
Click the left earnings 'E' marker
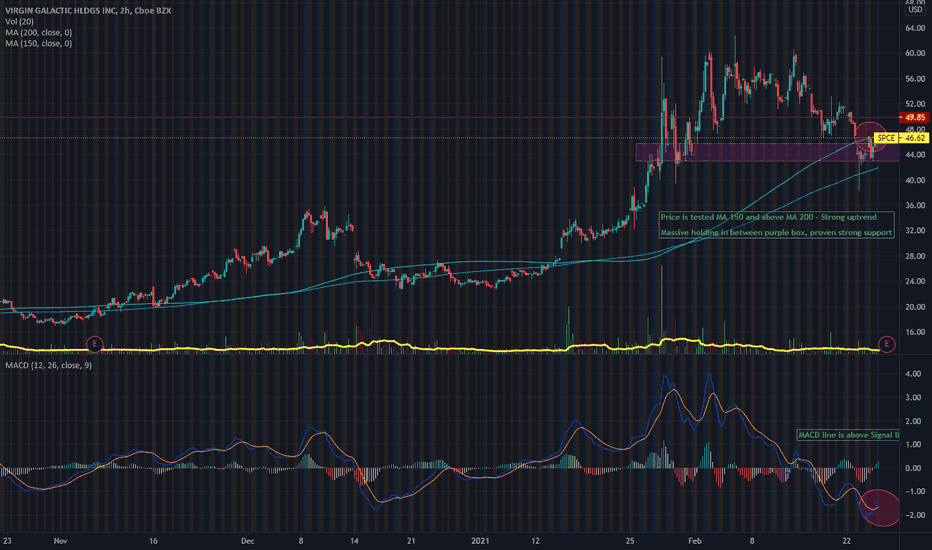[x=95, y=344]
